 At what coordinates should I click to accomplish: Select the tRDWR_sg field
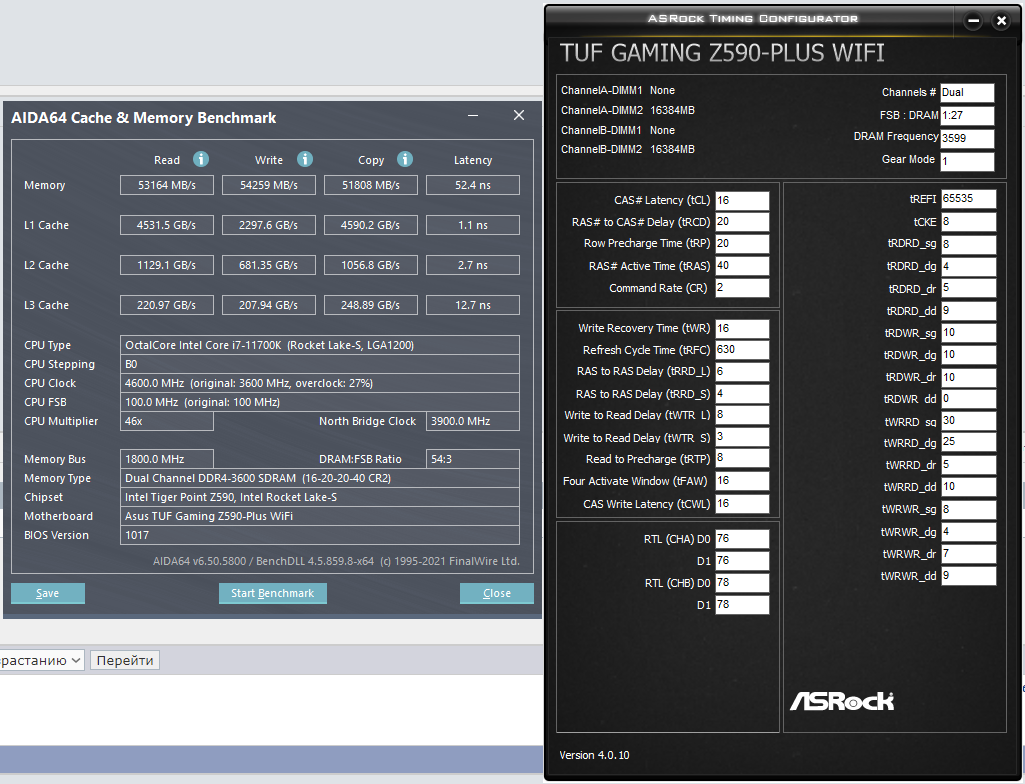tap(968, 333)
